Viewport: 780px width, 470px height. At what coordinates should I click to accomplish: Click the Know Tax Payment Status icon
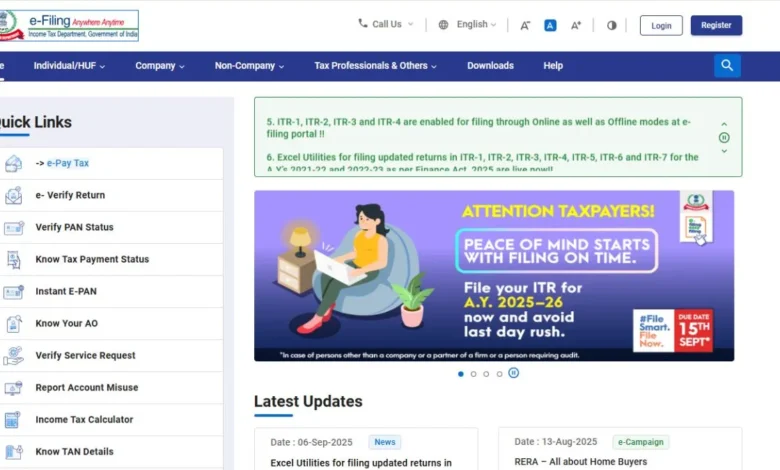pos(13,259)
